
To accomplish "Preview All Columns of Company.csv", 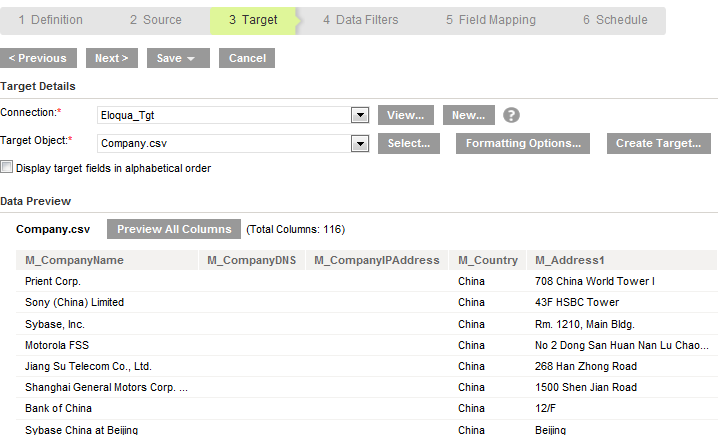I will 174,229.
